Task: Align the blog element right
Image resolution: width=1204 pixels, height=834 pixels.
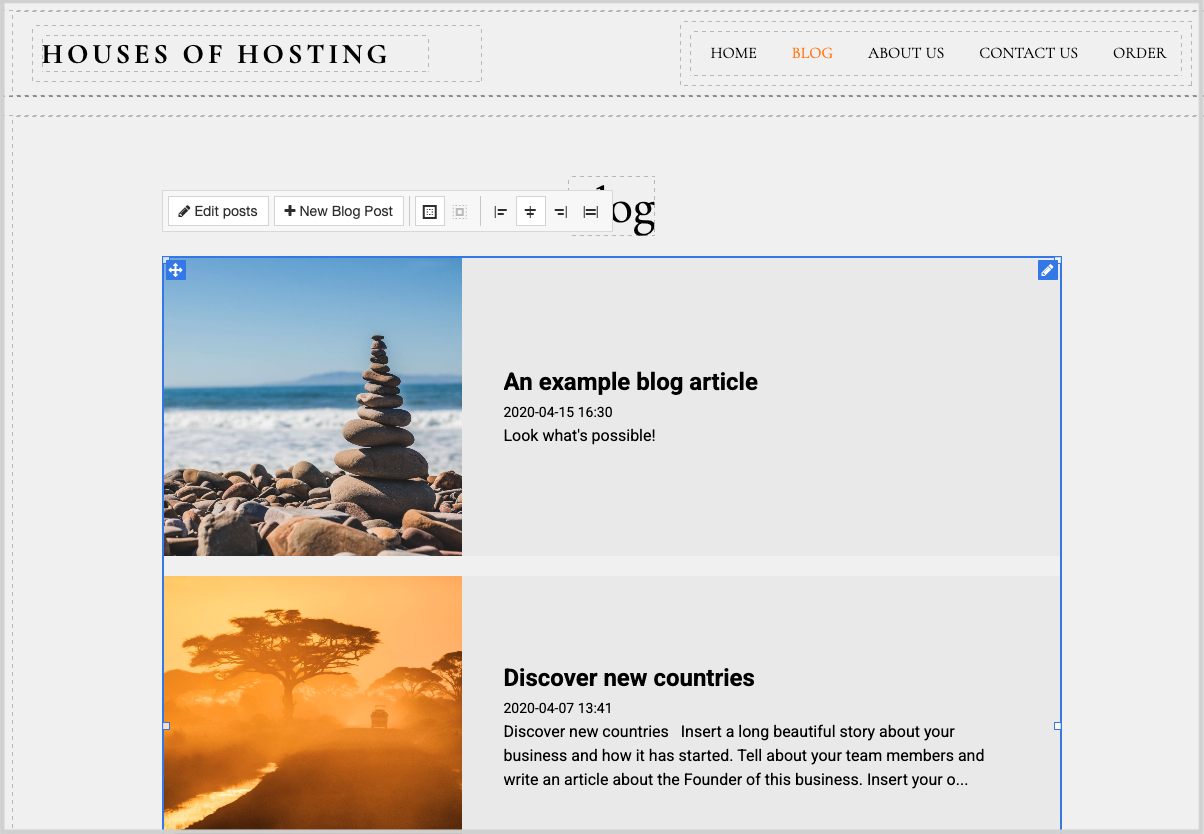Action: coord(561,212)
